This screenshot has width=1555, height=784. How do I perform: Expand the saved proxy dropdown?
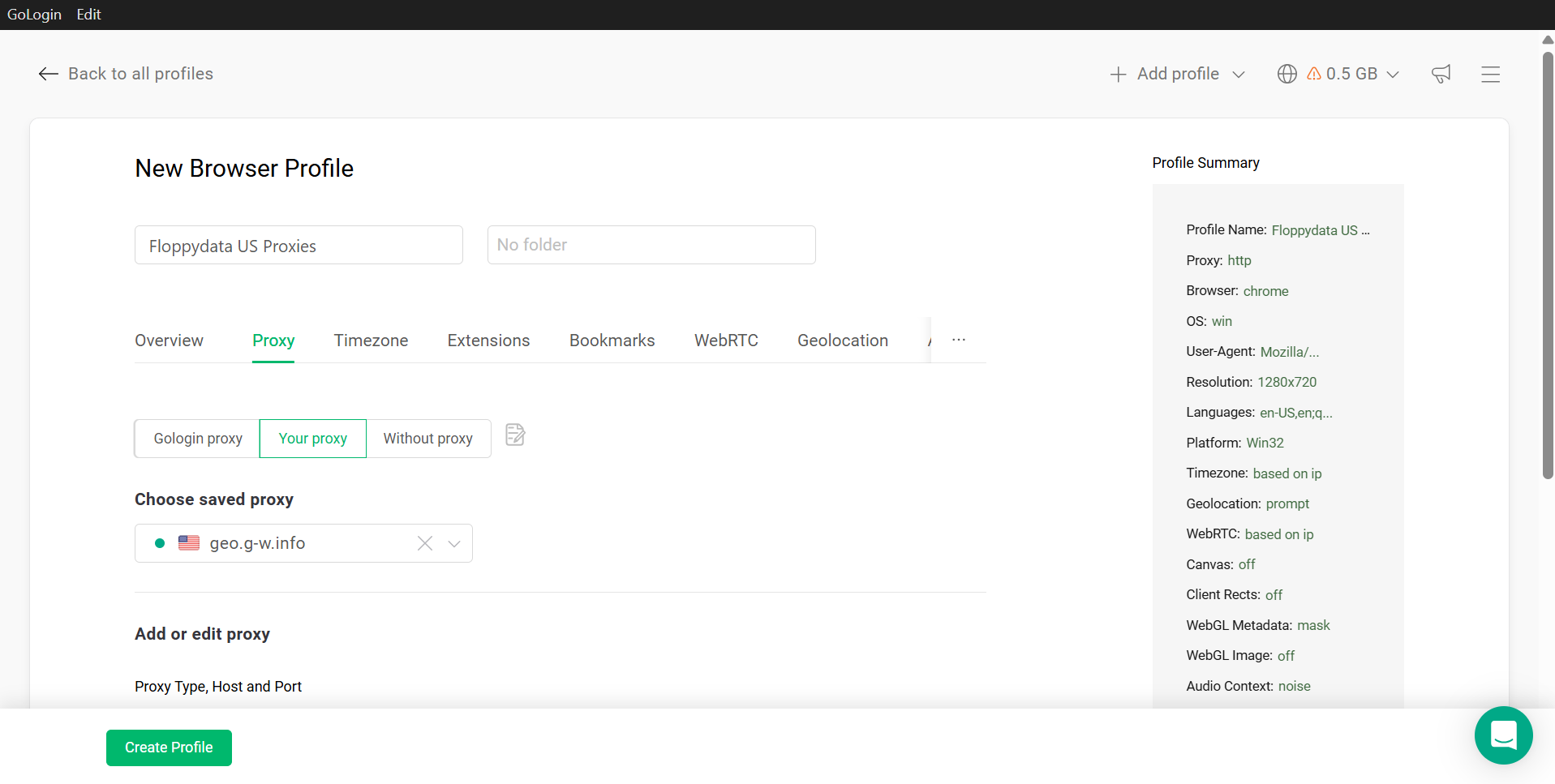tap(454, 543)
